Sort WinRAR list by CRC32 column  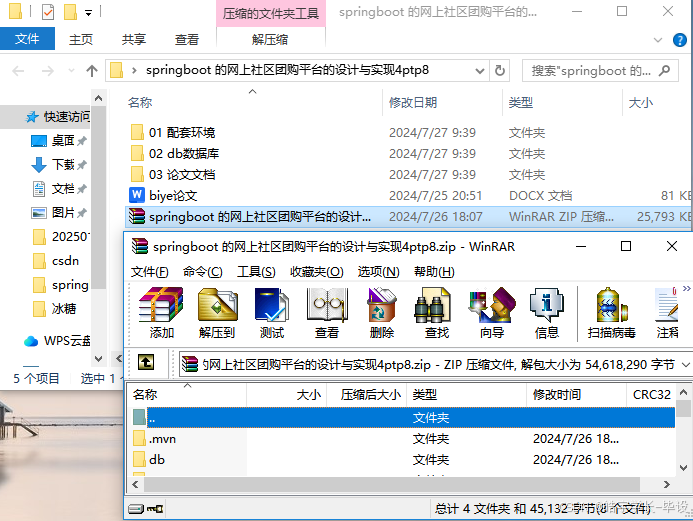(651, 395)
